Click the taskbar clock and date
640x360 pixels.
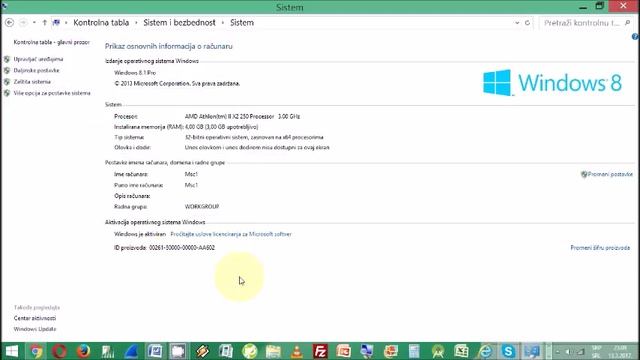[620, 351]
